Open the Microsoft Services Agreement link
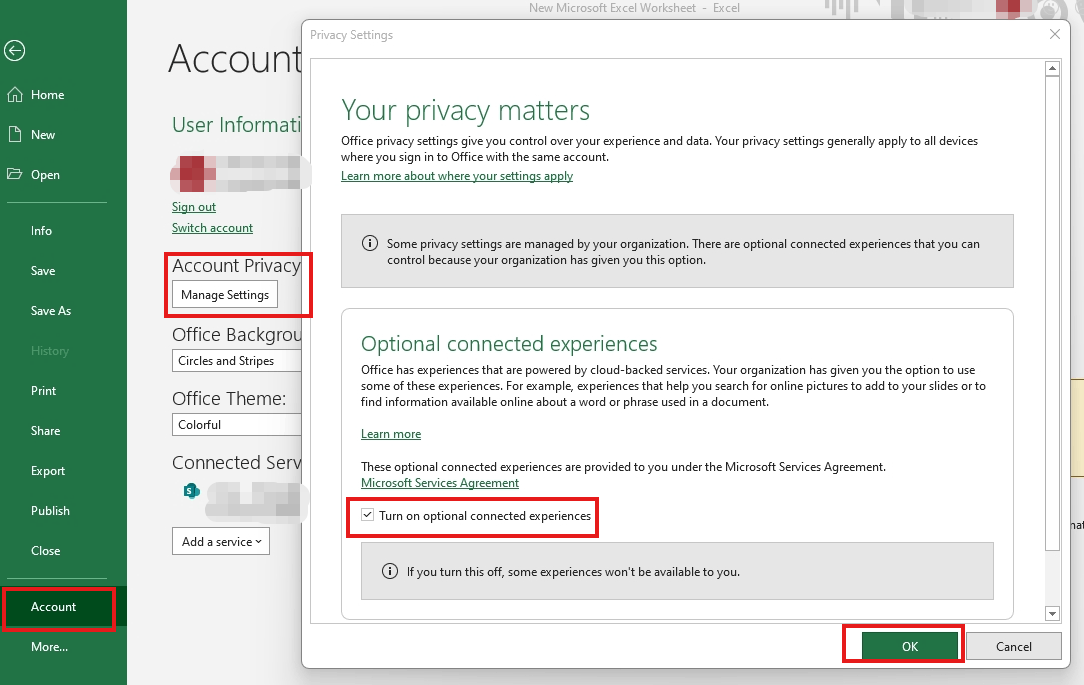The width and height of the screenshot is (1084, 685). (x=440, y=482)
